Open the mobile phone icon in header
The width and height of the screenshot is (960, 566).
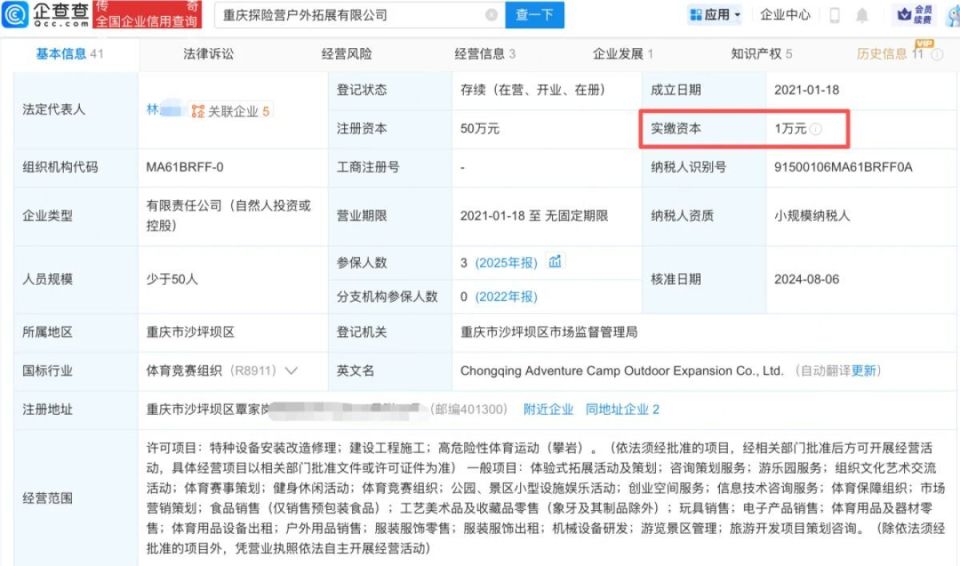(x=834, y=15)
